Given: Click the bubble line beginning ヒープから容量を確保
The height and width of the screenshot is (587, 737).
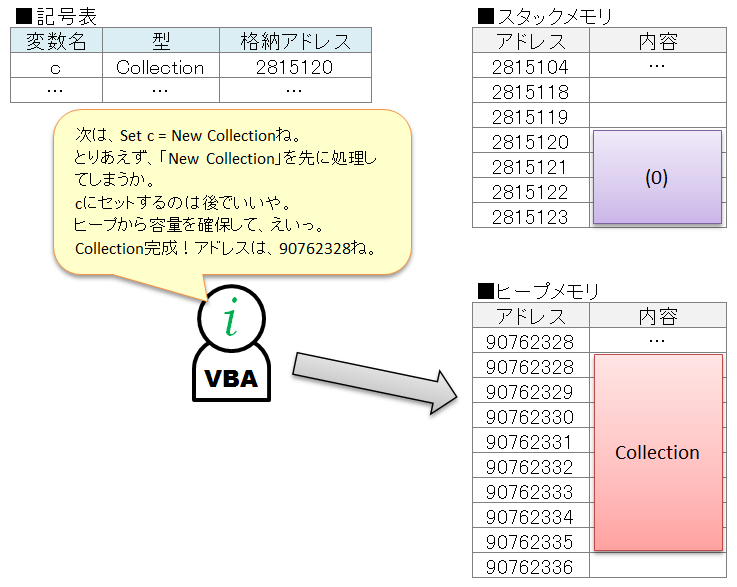Looking at the screenshot, I should point(198,225).
